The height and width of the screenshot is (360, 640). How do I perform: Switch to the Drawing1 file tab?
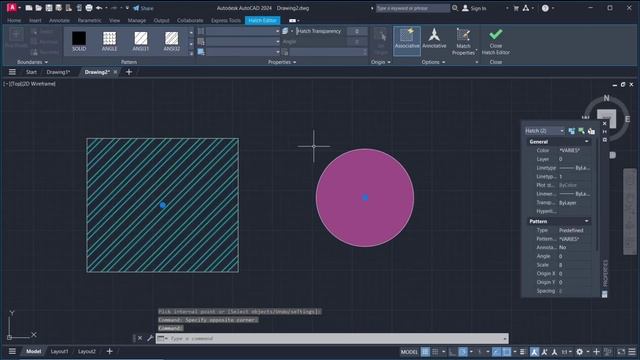[58, 72]
